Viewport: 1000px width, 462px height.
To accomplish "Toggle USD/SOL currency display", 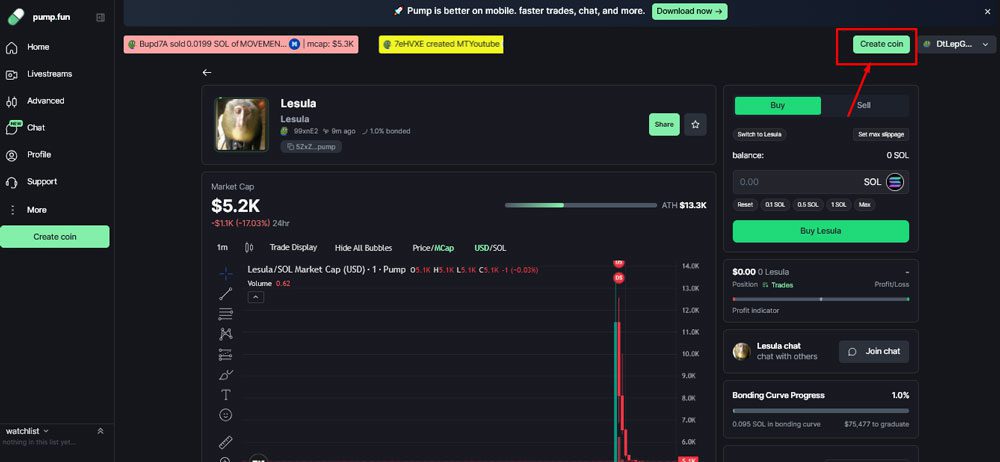I will point(490,247).
